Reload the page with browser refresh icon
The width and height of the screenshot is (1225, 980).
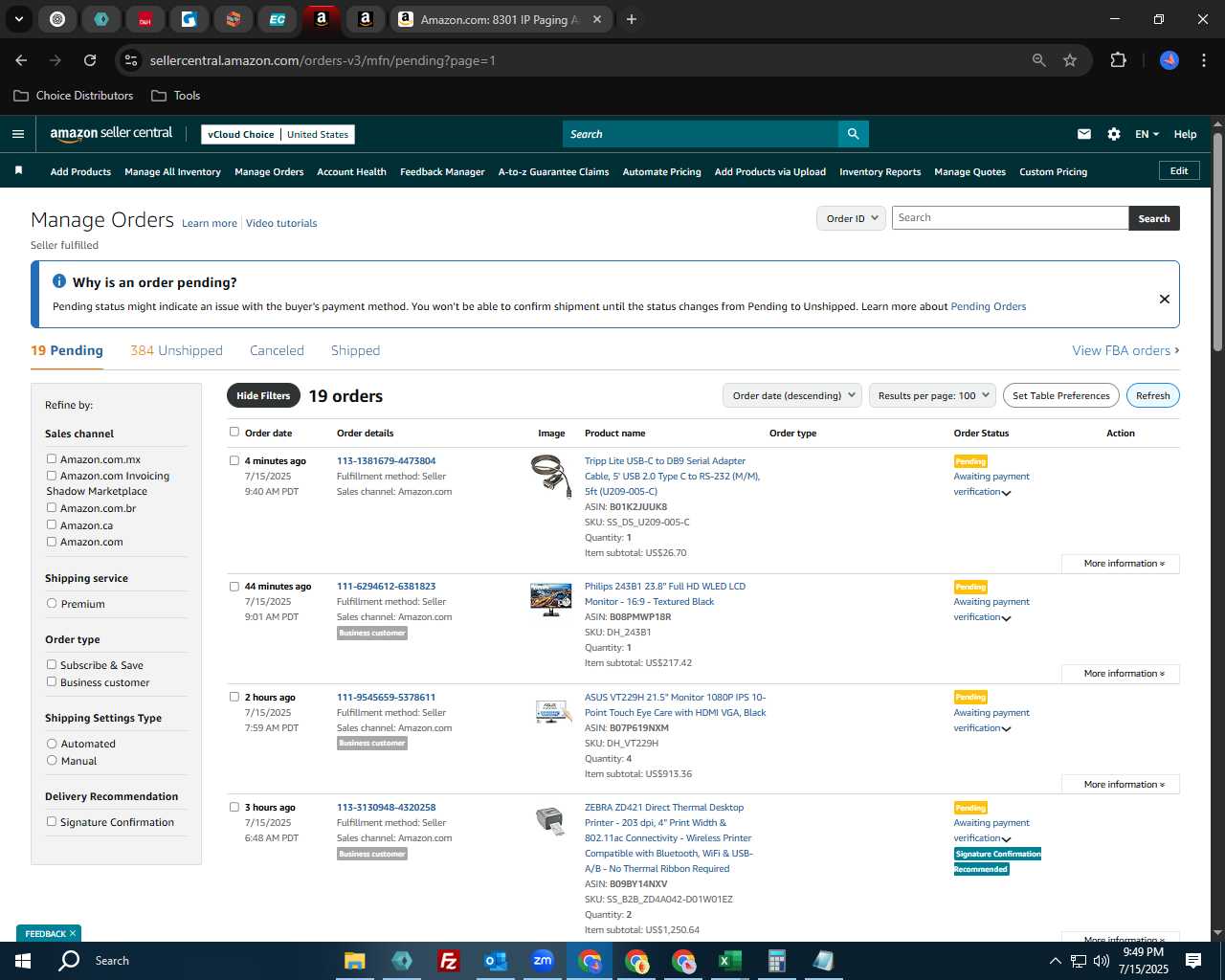(x=90, y=60)
